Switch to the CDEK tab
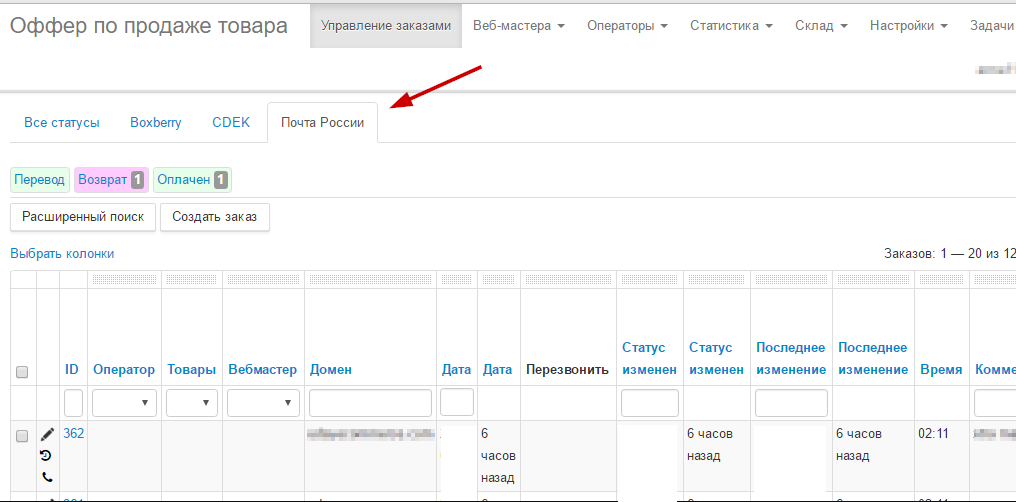 click(x=230, y=123)
